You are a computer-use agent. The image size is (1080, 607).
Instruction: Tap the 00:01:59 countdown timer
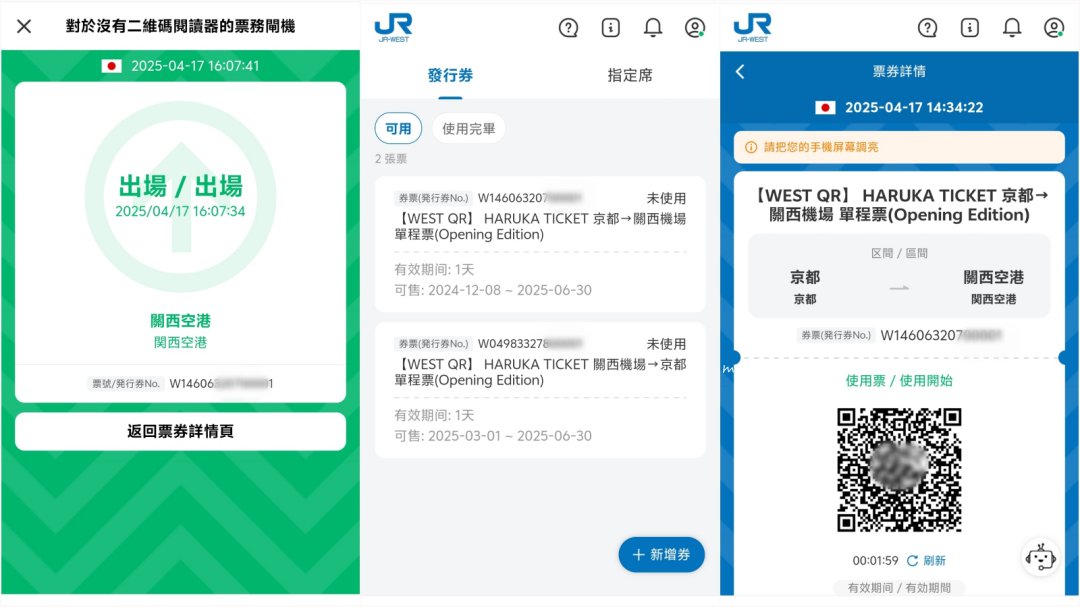[875, 561]
